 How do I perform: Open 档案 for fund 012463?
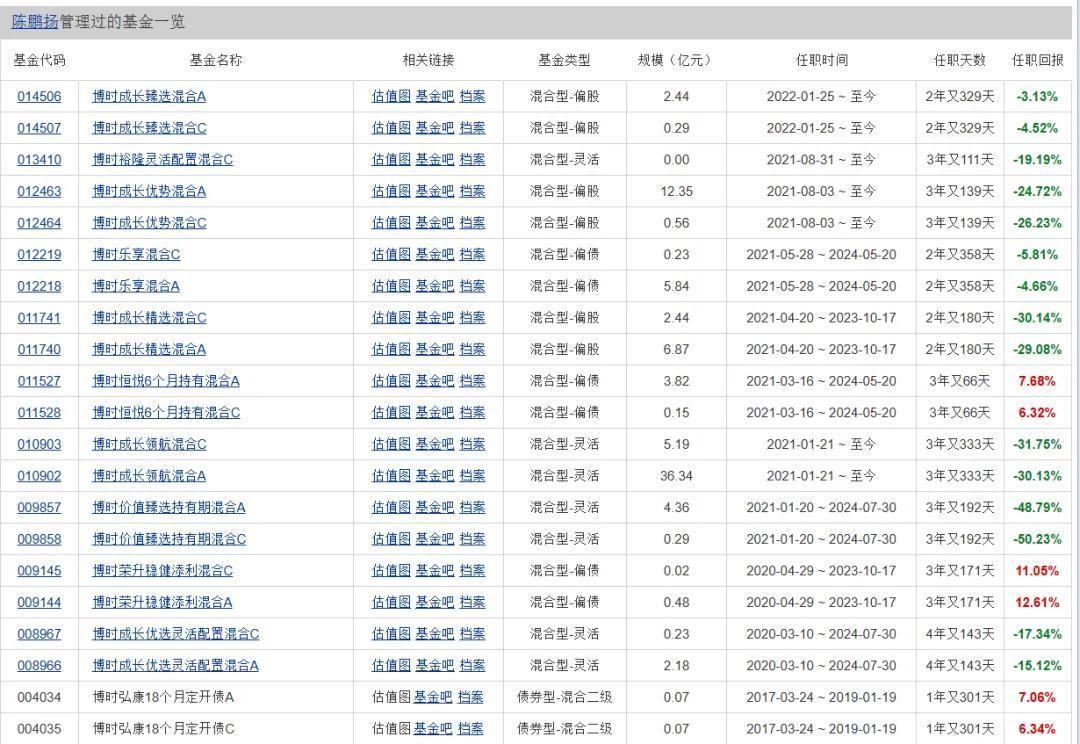click(472, 192)
